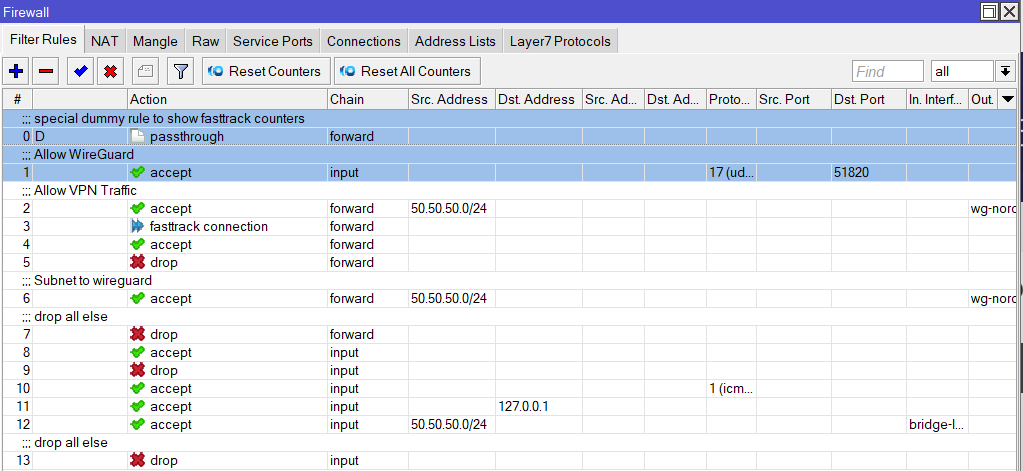Click the Reset All Counters button
This screenshot has width=1023, height=471.
pos(408,71)
